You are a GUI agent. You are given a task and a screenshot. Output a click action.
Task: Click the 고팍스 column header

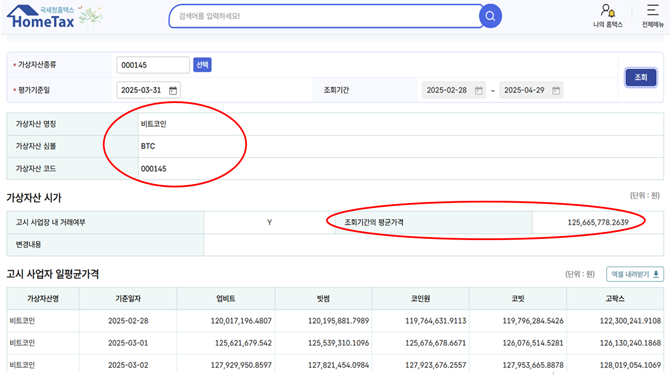coord(615,298)
